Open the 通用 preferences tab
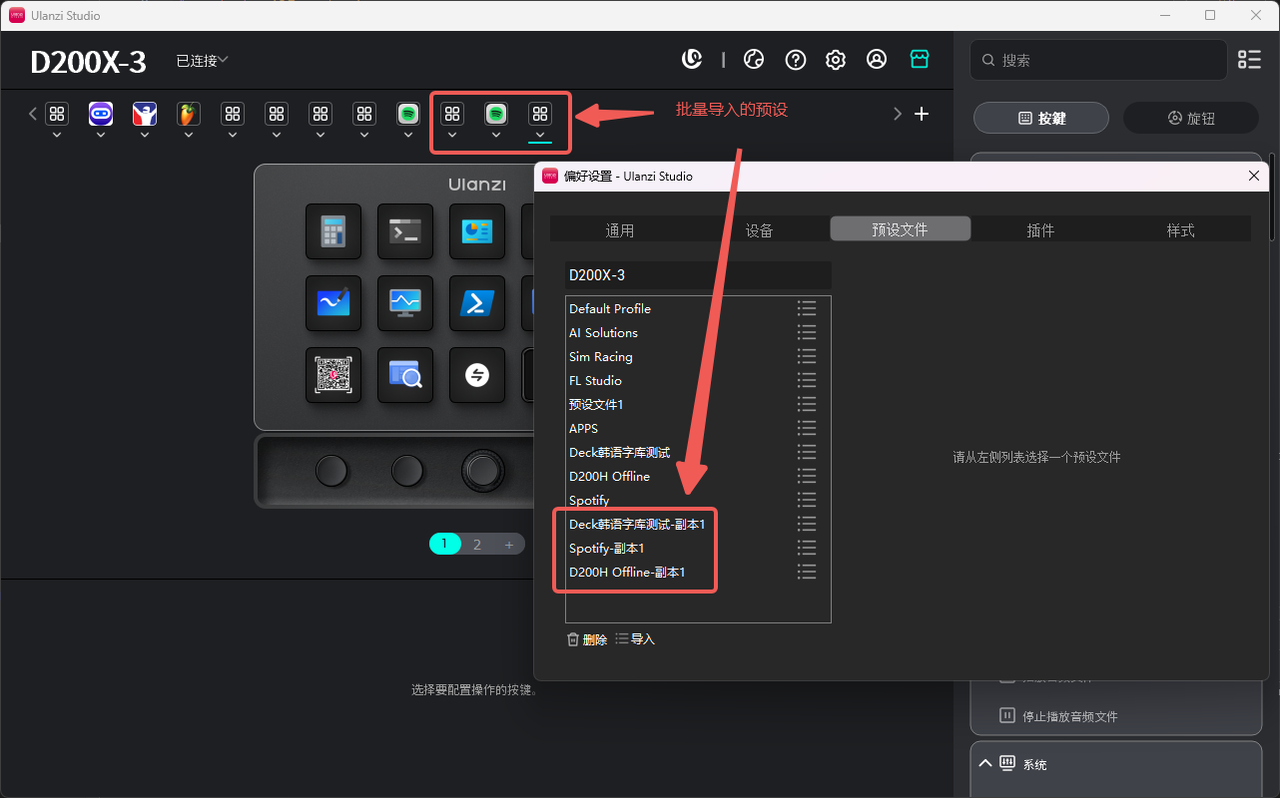Viewport: 1280px width, 798px height. pyautogui.click(x=620, y=230)
